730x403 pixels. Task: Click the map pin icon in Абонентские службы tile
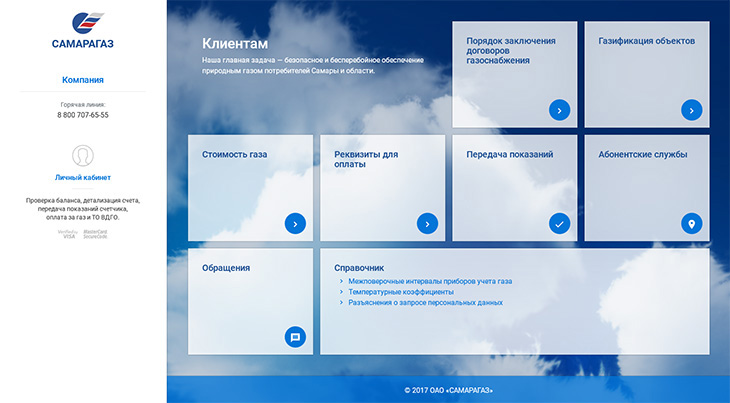(691, 224)
